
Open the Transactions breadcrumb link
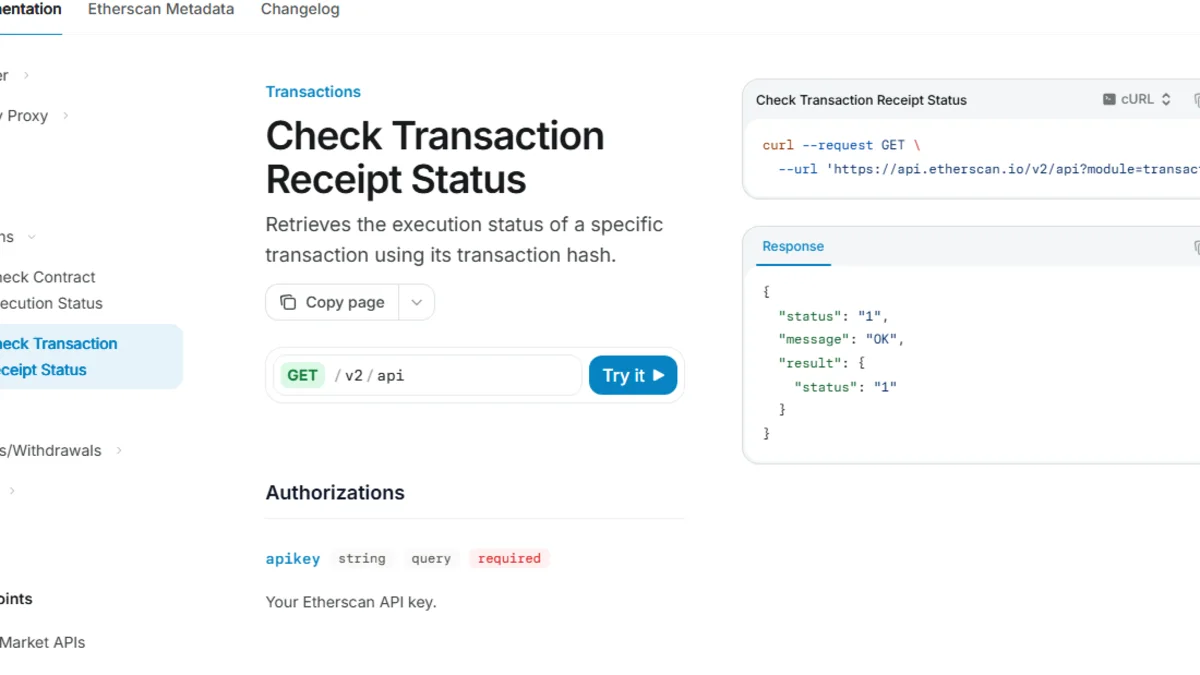coord(313,91)
